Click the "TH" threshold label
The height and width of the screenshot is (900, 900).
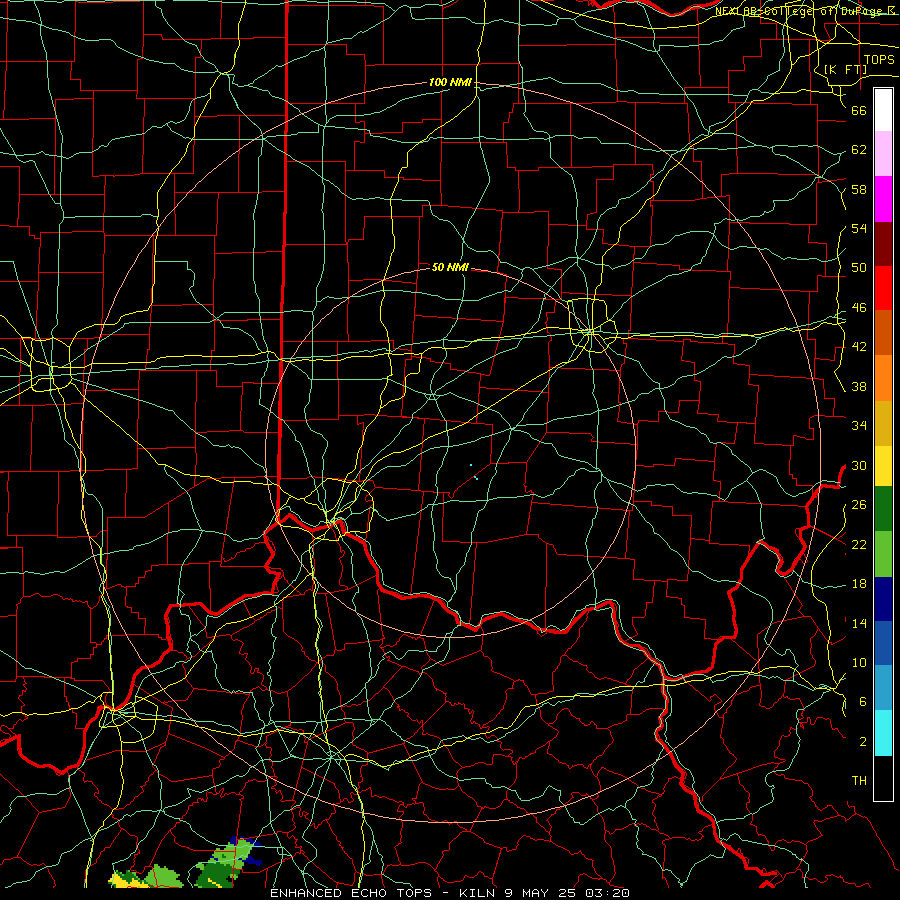pos(859,781)
